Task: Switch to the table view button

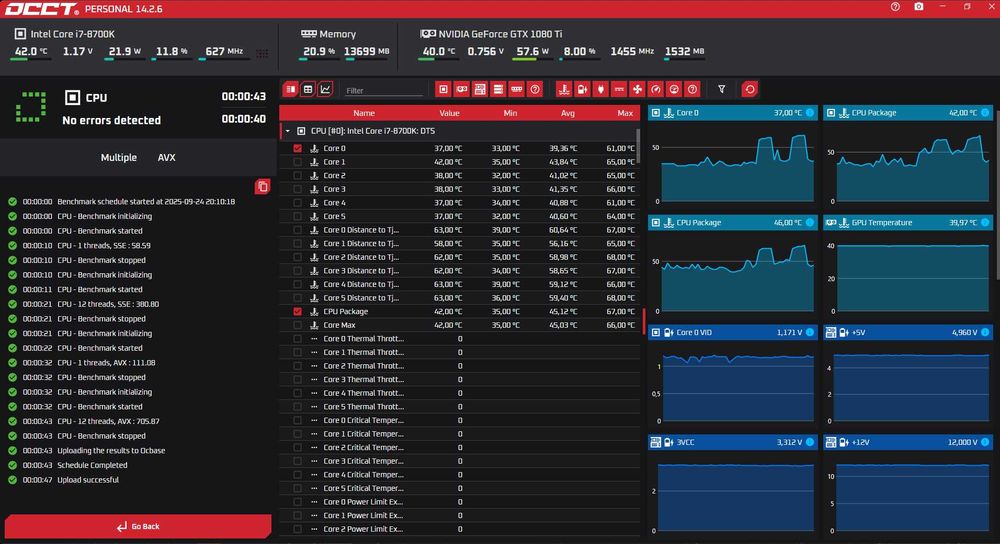Action: [x=308, y=90]
